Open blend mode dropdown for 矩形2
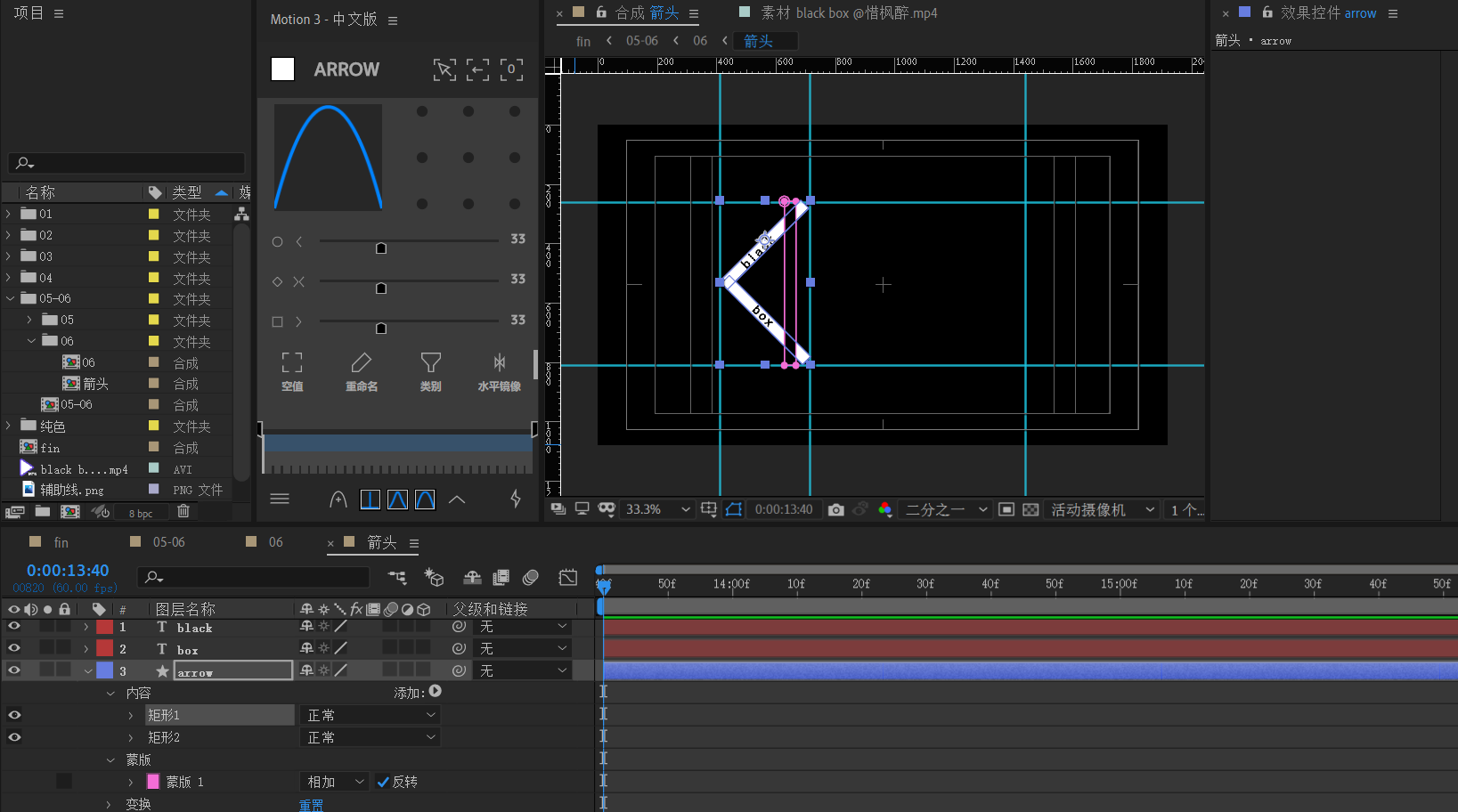 coord(371,737)
